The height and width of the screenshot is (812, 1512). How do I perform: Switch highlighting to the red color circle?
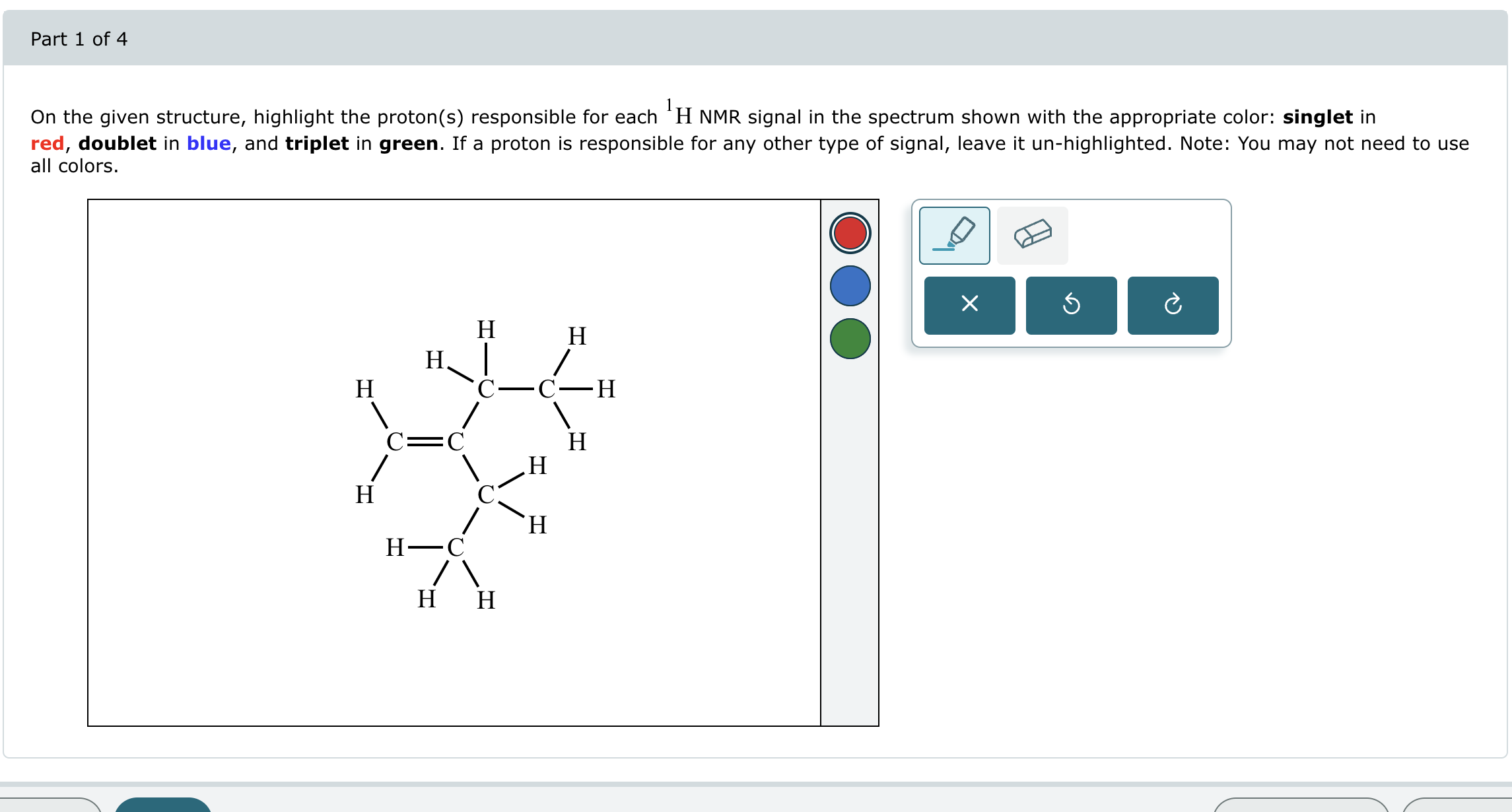pos(850,234)
